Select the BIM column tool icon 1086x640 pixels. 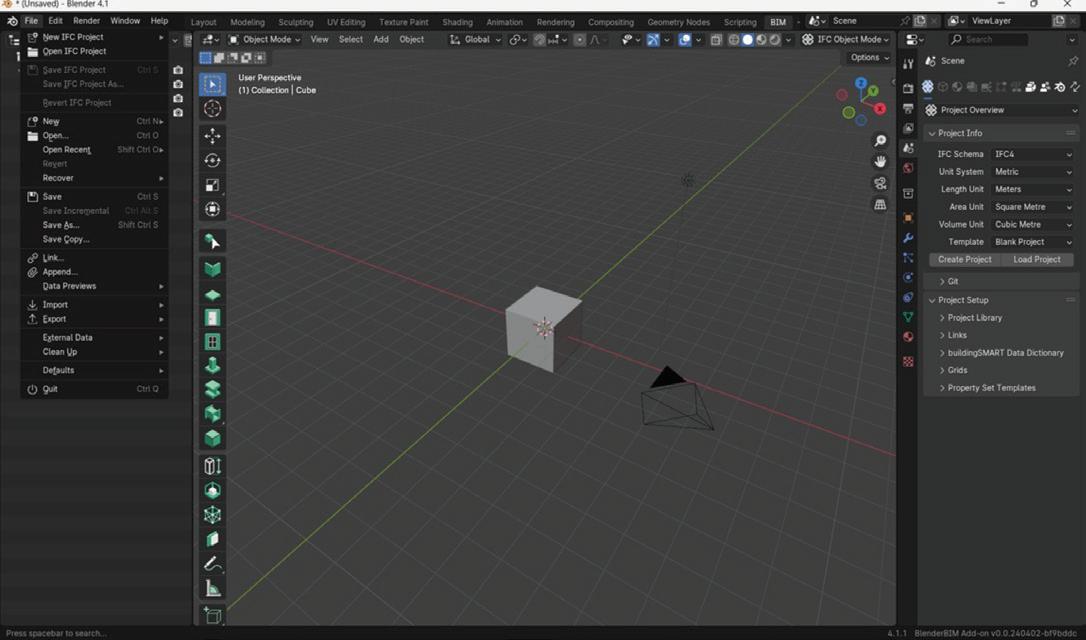tap(213, 366)
